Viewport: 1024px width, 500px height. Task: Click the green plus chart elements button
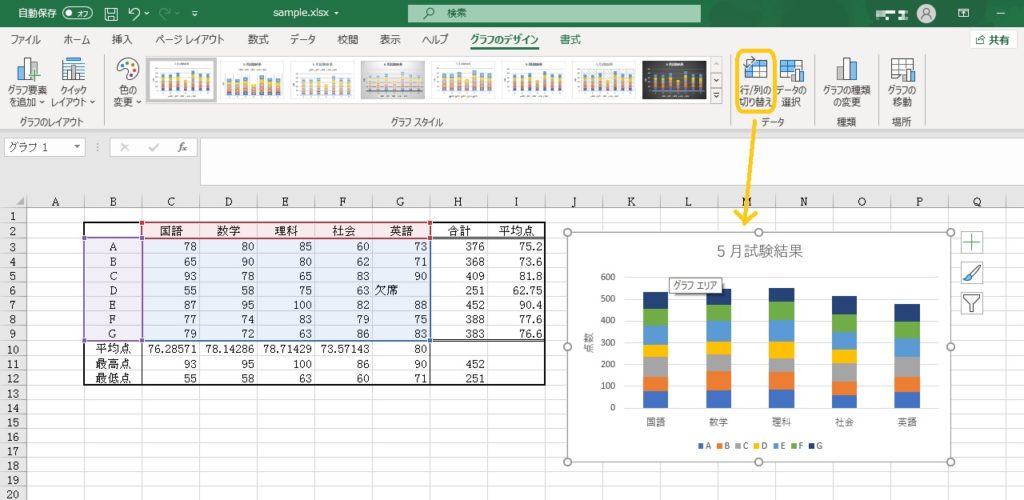pos(972,242)
